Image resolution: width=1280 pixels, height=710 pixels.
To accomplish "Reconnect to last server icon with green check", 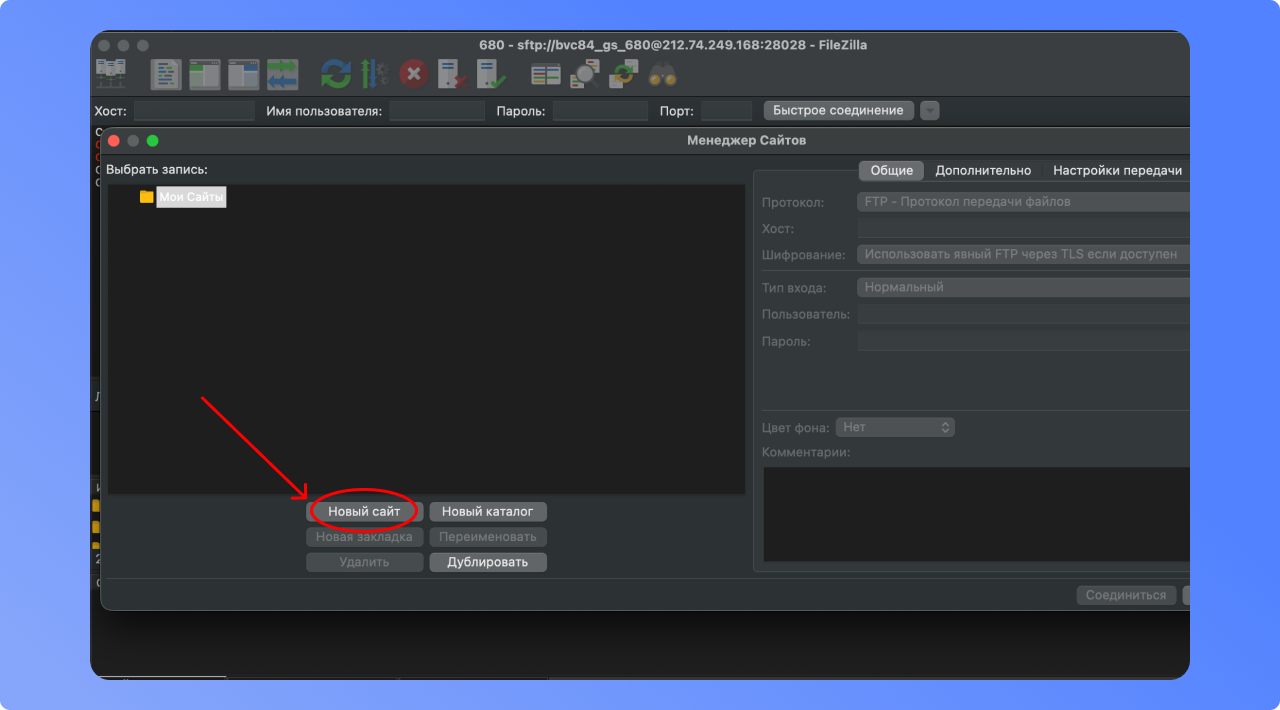I will (490, 74).
